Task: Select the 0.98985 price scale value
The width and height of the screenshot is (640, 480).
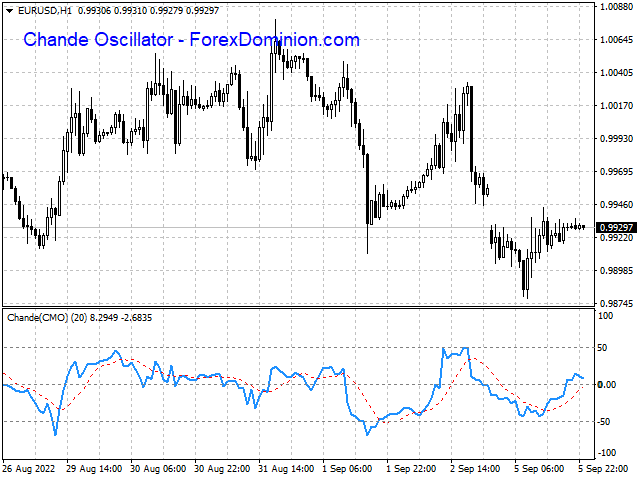Action: pyautogui.click(x=616, y=270)
